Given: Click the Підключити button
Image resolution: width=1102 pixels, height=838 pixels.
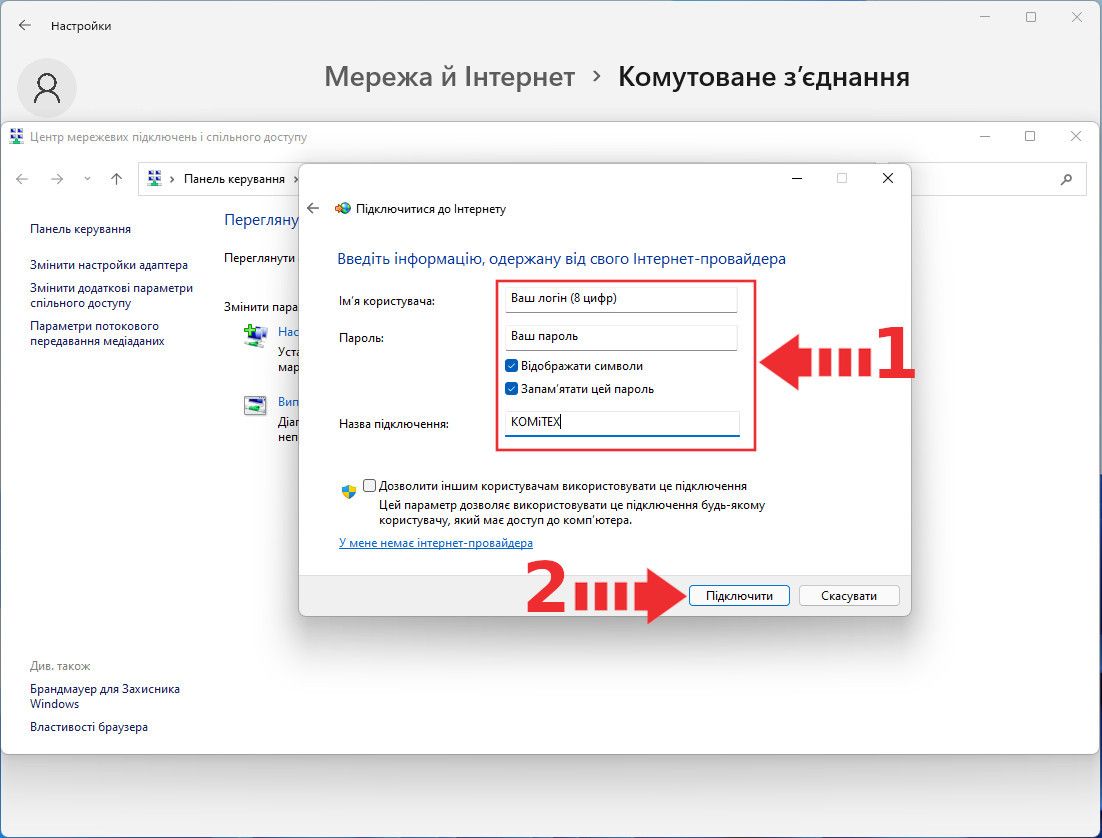Looking at the screenshot, I should tap(739, 595).
